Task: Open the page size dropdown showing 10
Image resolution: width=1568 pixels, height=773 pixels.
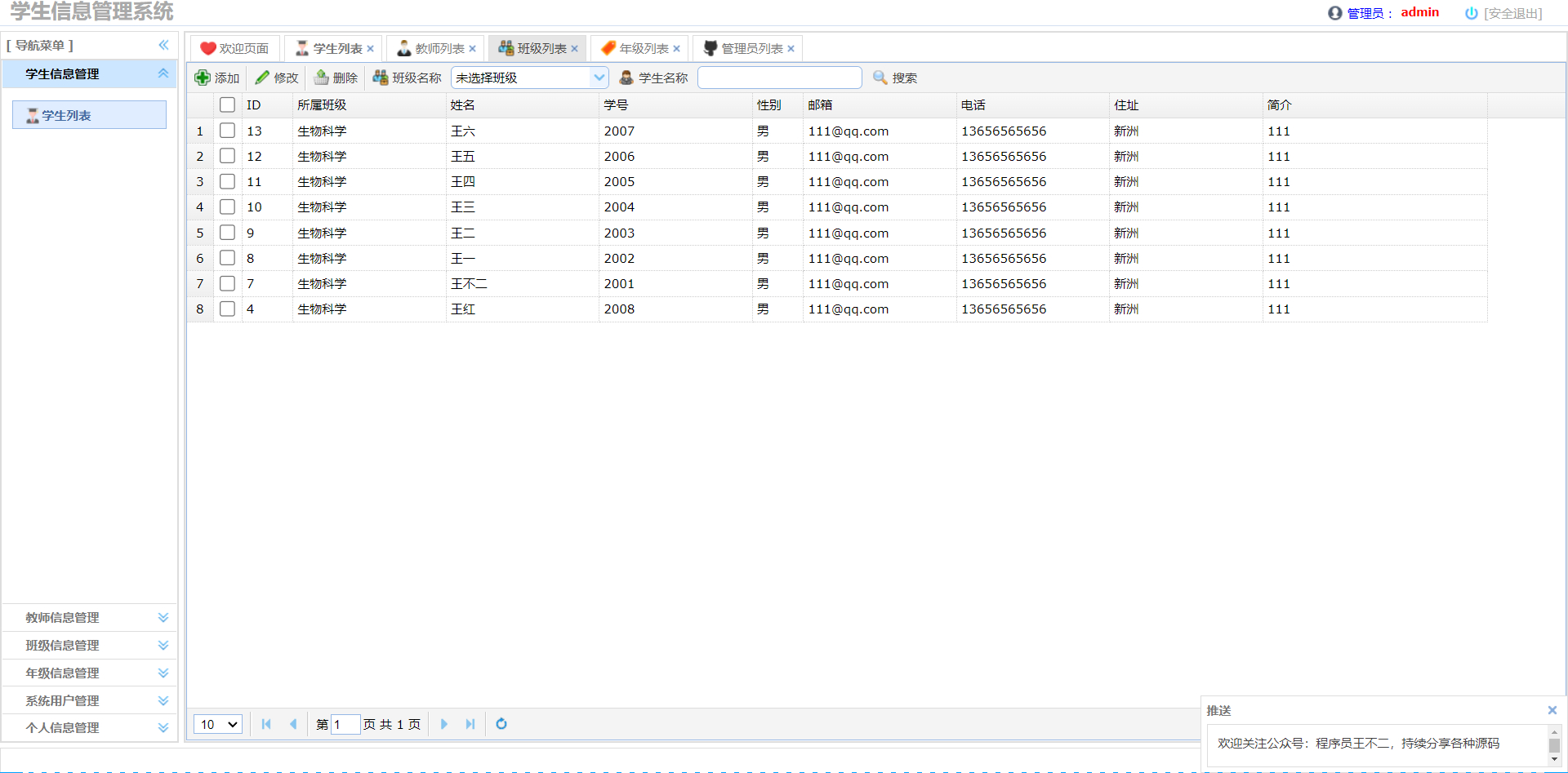Action: click(x=218, y=724)
